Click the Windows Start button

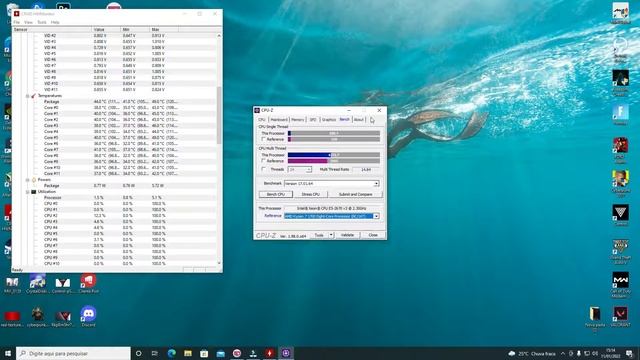pos(8,353)
